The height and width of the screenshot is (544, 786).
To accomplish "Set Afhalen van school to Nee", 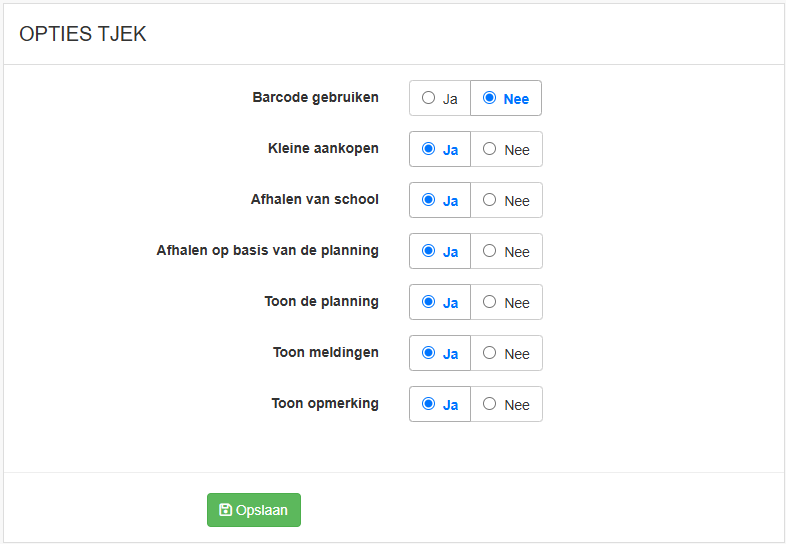I will click(x=506, y=200).
